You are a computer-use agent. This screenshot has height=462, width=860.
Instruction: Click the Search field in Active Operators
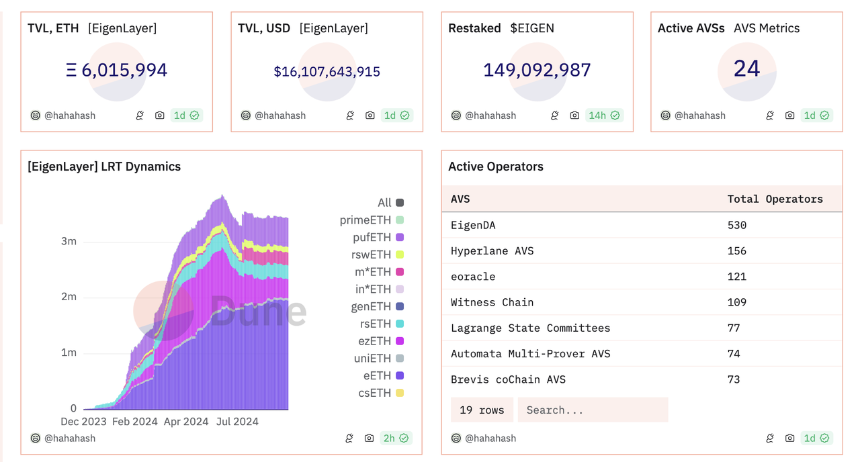pos(593,410)
